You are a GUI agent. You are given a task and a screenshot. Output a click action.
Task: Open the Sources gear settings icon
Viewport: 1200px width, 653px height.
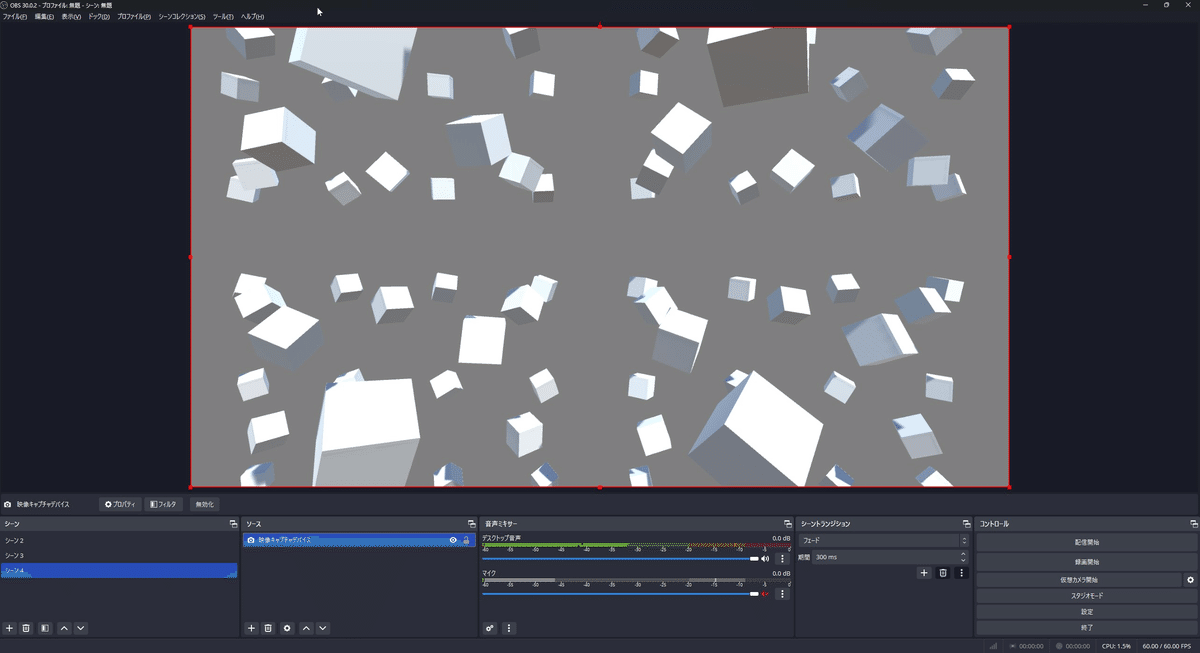(x=287, y=628)
